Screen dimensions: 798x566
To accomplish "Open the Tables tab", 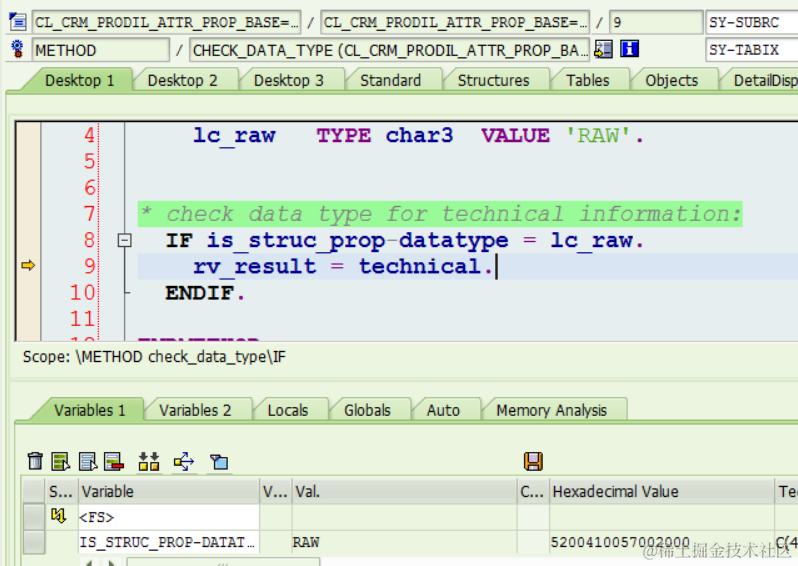I will [588, 80].
